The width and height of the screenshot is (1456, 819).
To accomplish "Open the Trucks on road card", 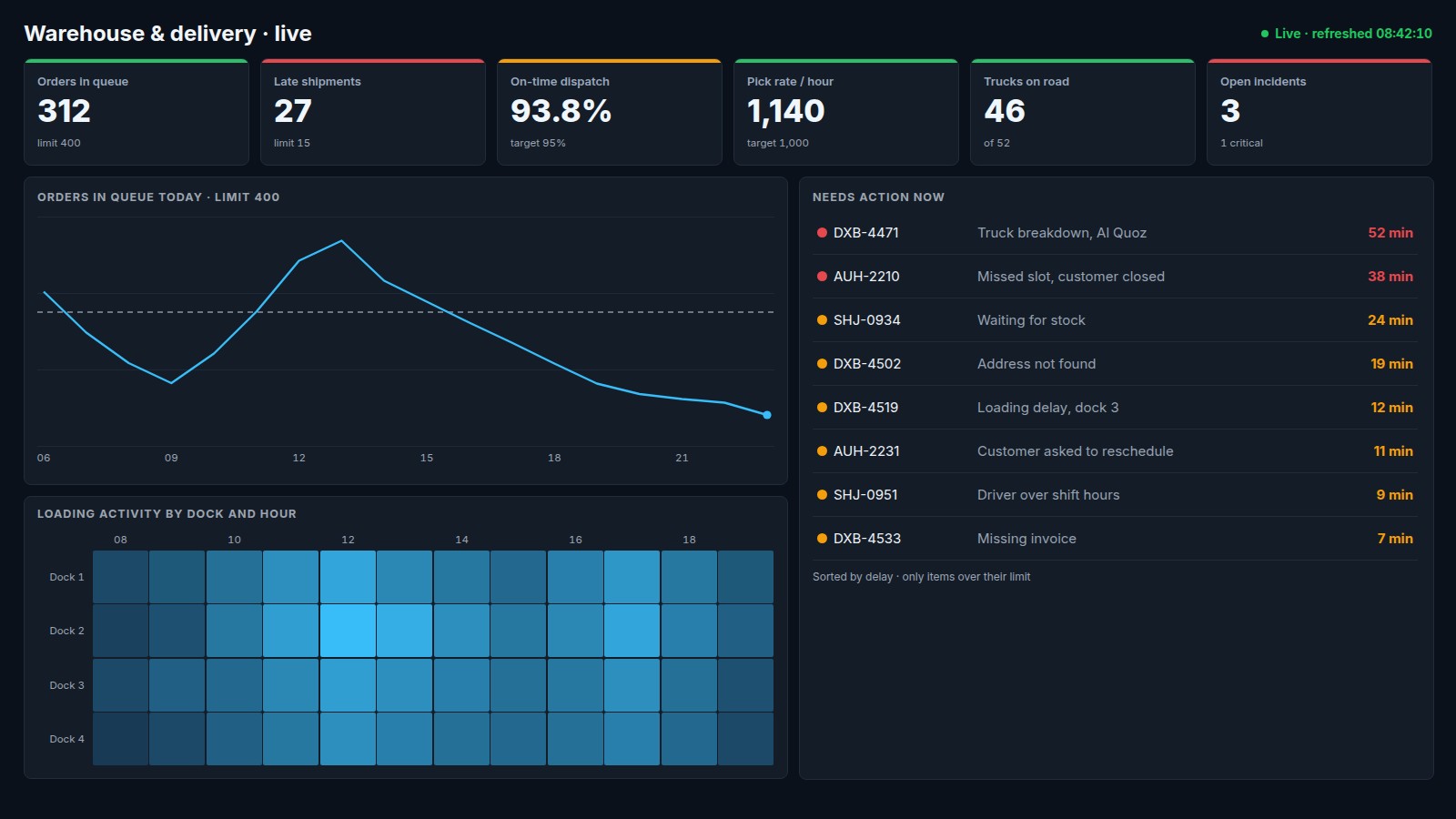I will tap(1083, 112).
